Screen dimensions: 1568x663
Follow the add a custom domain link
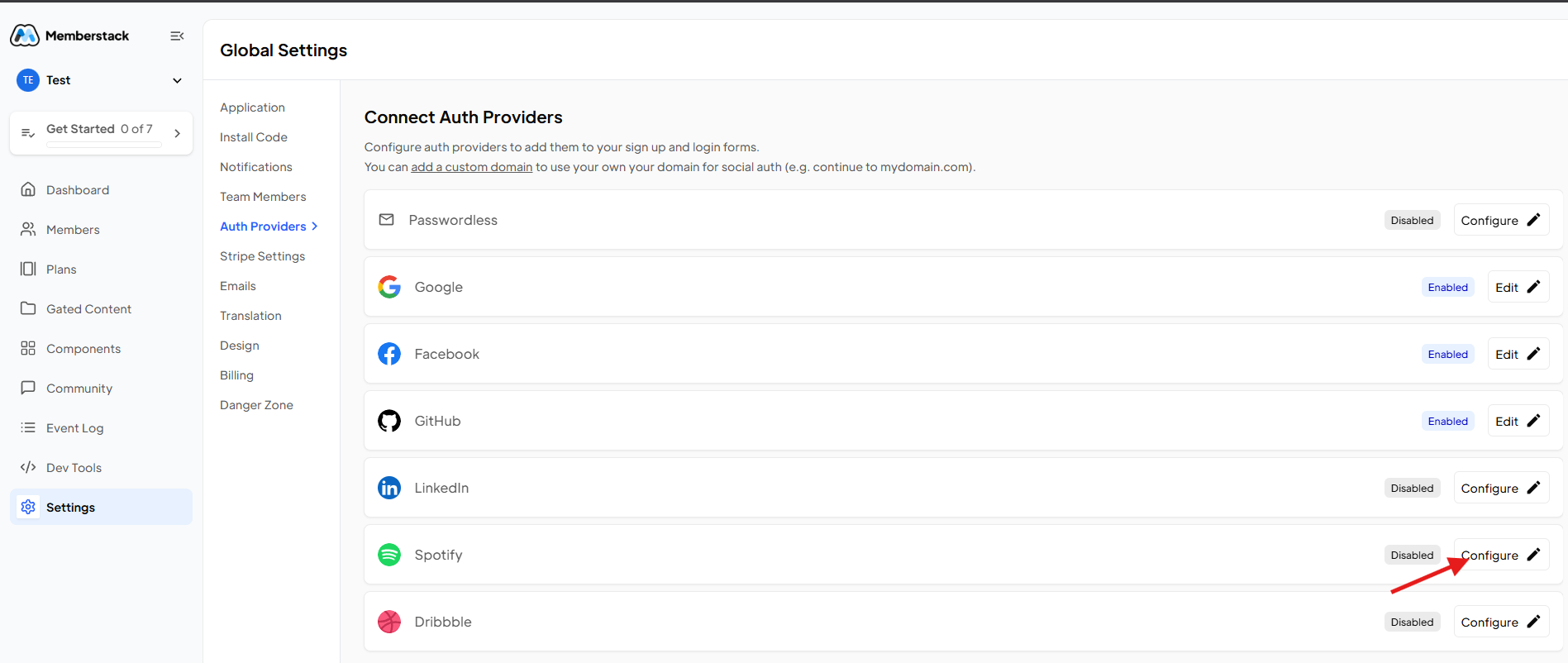tap(471, 167)
